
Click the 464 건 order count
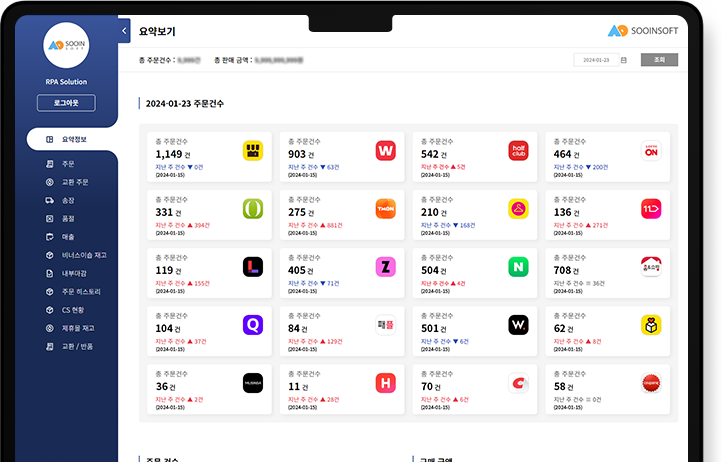pyautogui.click(x=566, y=154)
